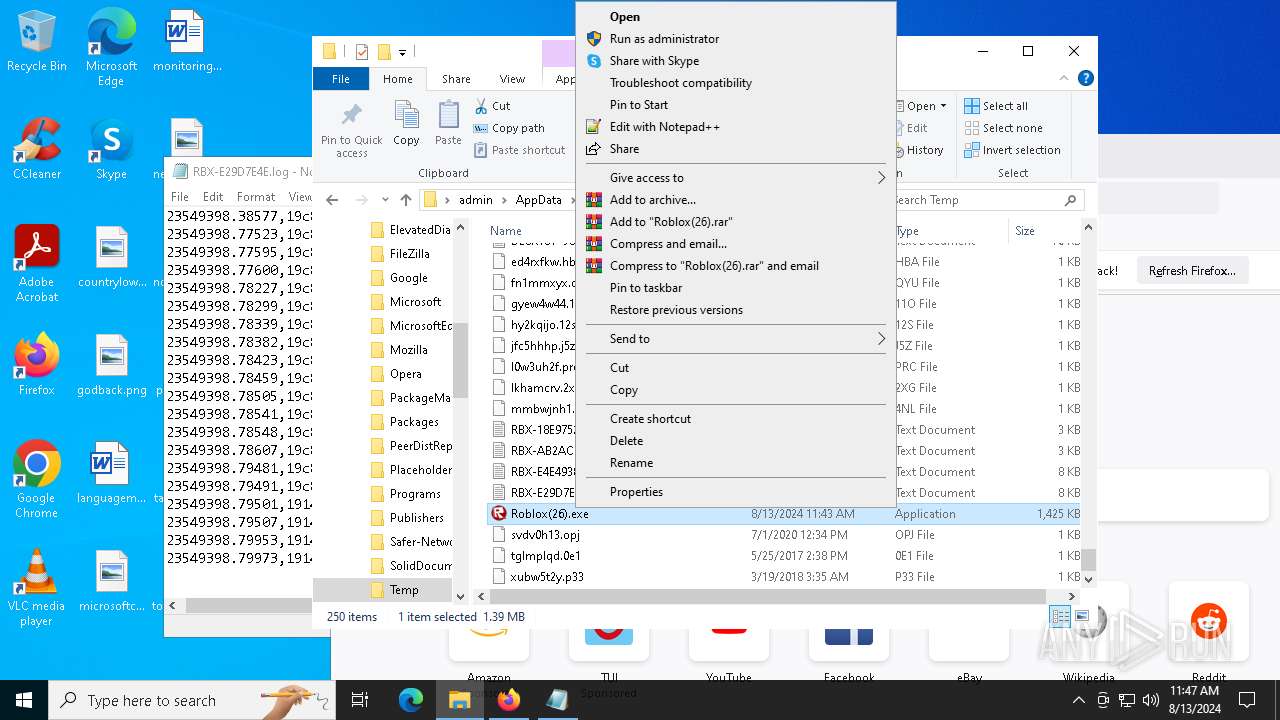Click Select none in ribbon
Viewport: 1280px width, 720px height.
pos(1003,128)
